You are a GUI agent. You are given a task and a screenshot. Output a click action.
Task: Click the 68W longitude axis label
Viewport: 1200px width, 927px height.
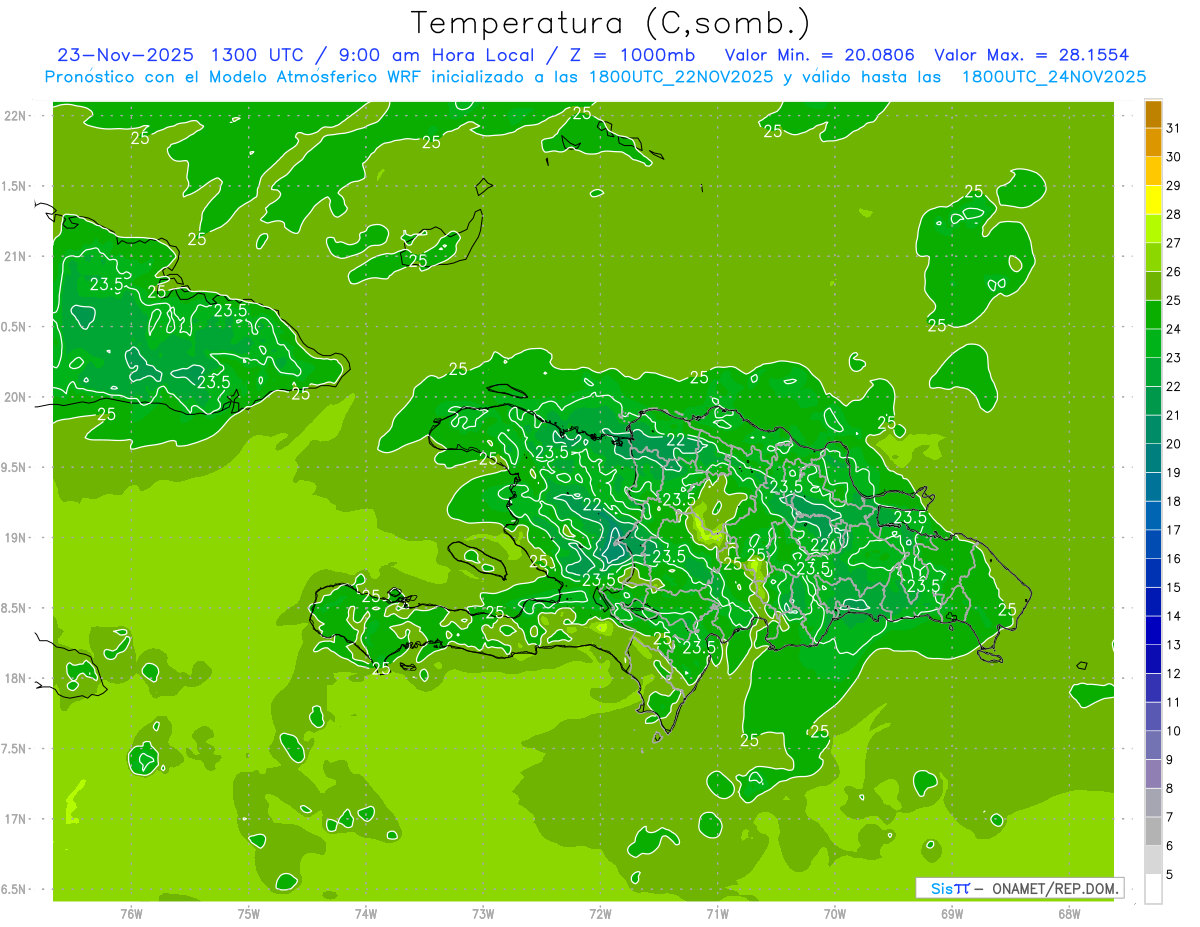pos(1069,914)
